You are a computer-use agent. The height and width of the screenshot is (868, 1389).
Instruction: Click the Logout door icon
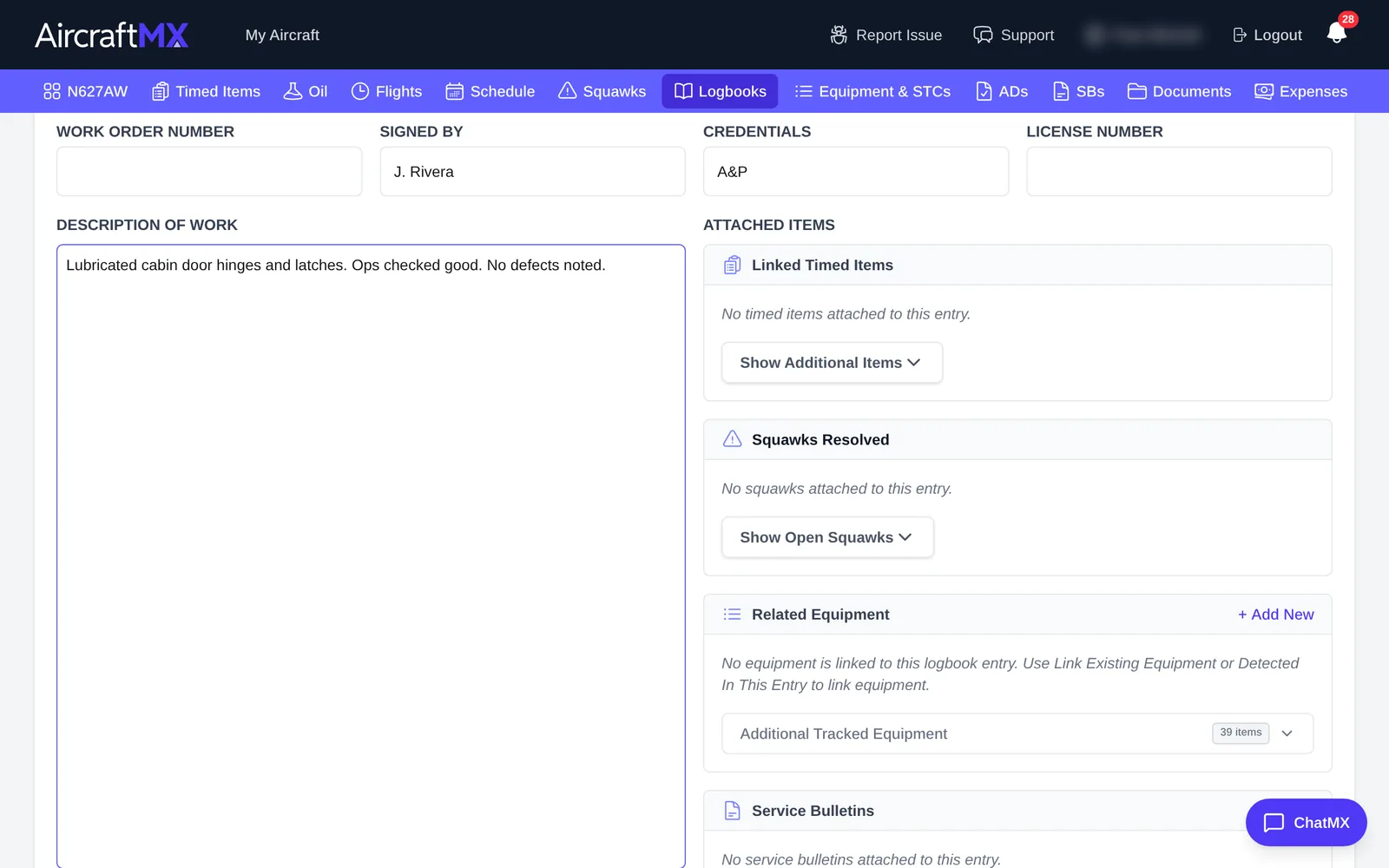[1240, 35]
